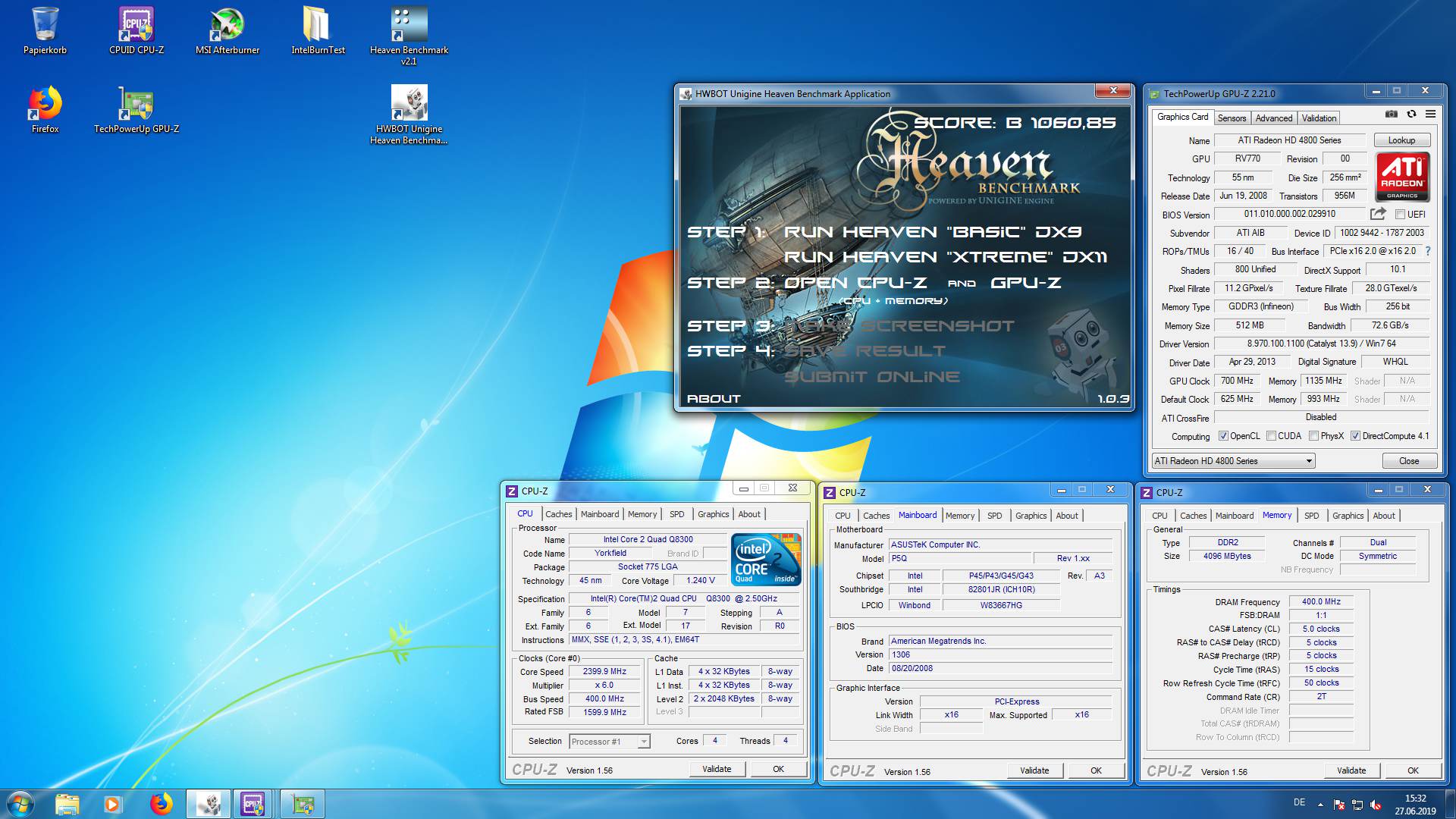Click ABOUT in the HWBOT Heaven window
The height and width of the screenshot is (819, 1456).
(x=714, y=399)
